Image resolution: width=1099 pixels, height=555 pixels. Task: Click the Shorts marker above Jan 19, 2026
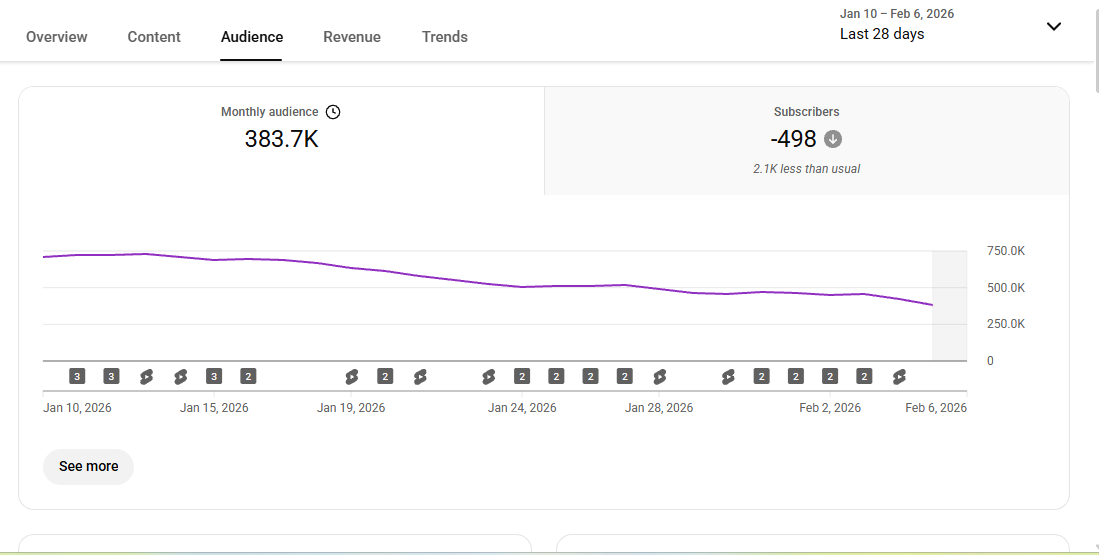351,376
